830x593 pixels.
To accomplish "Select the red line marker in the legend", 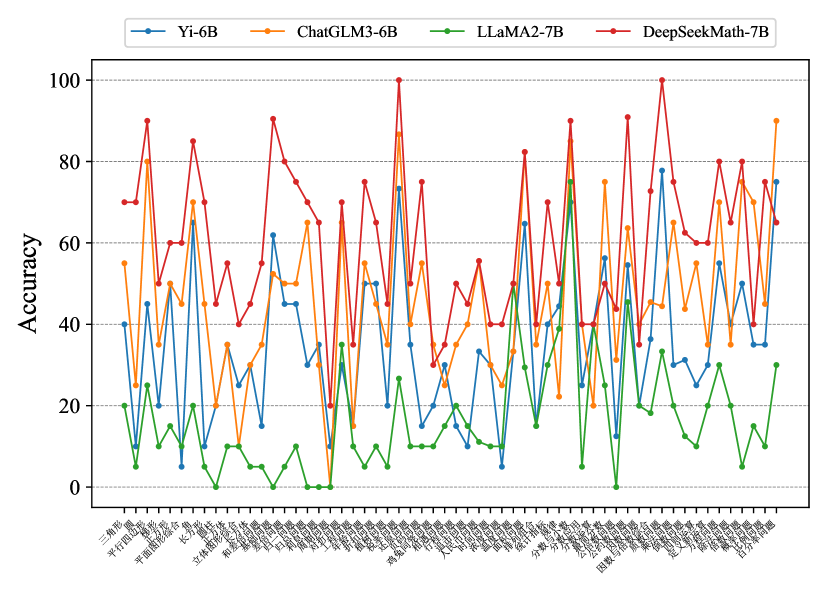I will [x=613, y=32].
